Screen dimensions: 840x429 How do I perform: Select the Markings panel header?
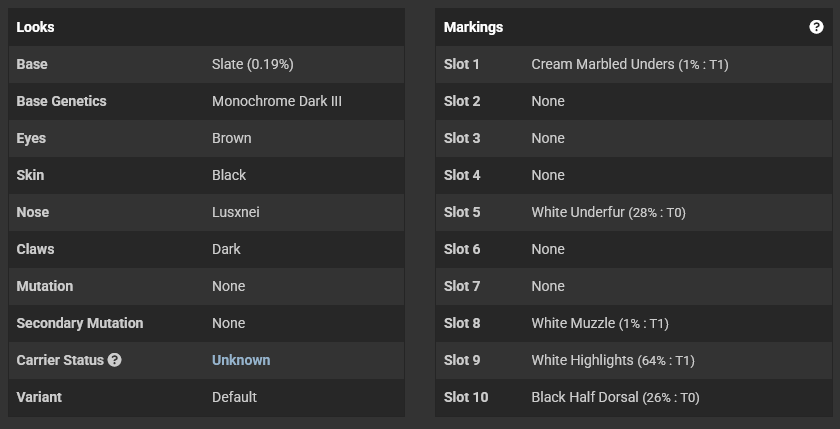633,27
